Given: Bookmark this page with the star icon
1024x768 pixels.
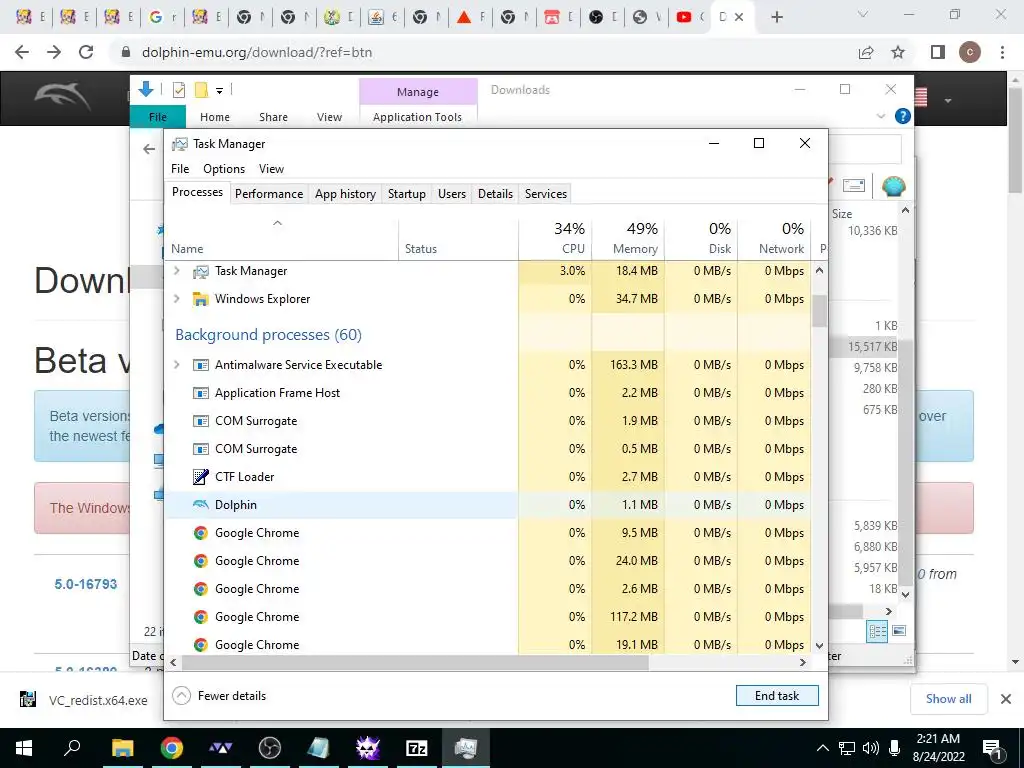Looking at the screenshot, I should (899, 52).
